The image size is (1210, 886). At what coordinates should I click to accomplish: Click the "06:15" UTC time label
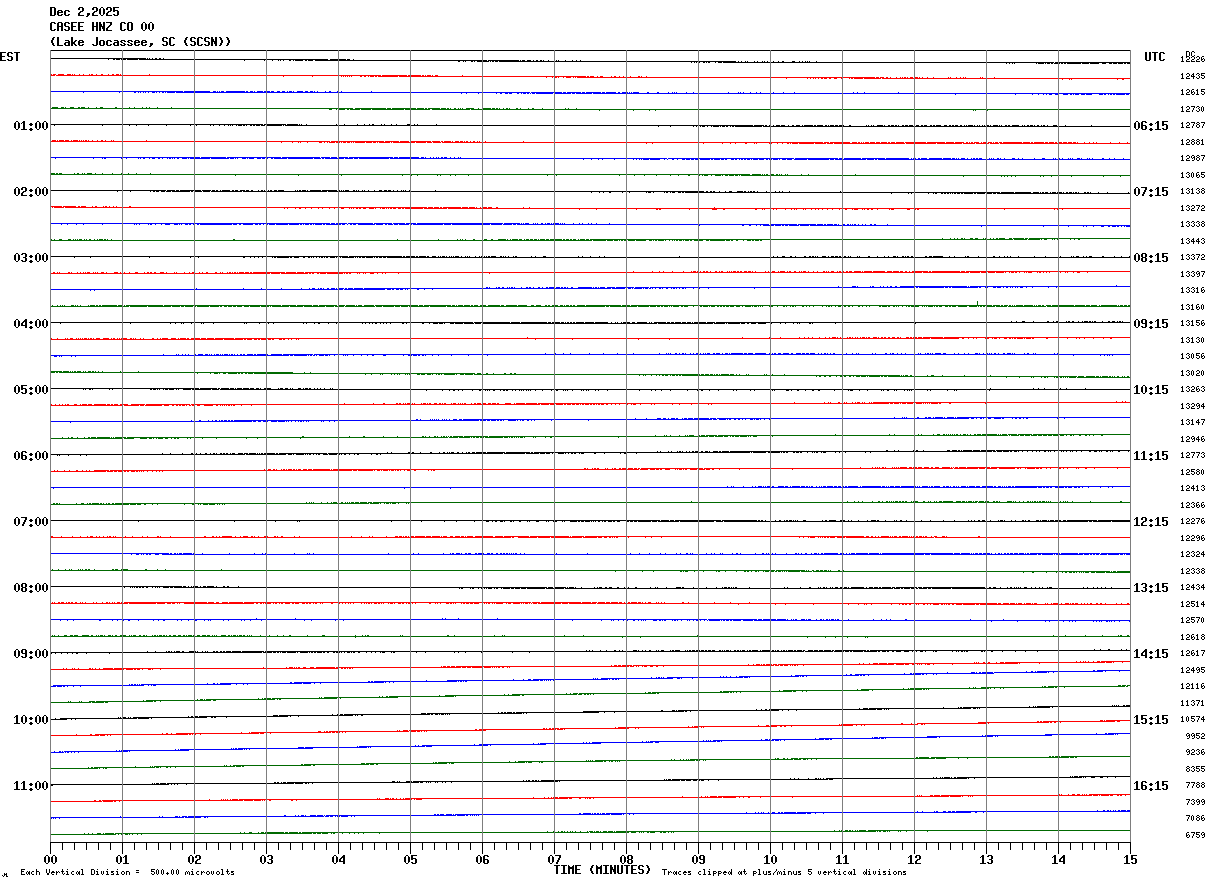tap(1151, 126)
